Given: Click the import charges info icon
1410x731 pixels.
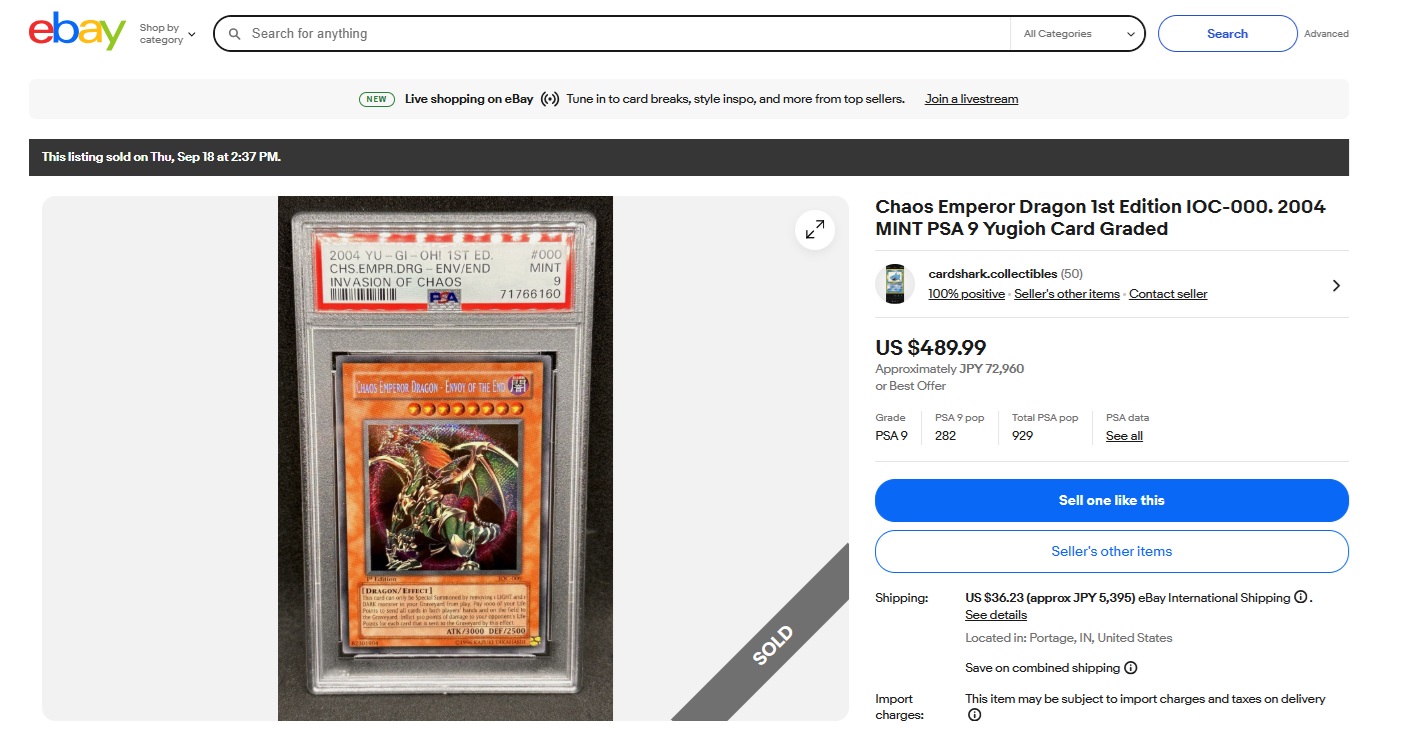Looking at the screenshot, I should pos(974,715).
